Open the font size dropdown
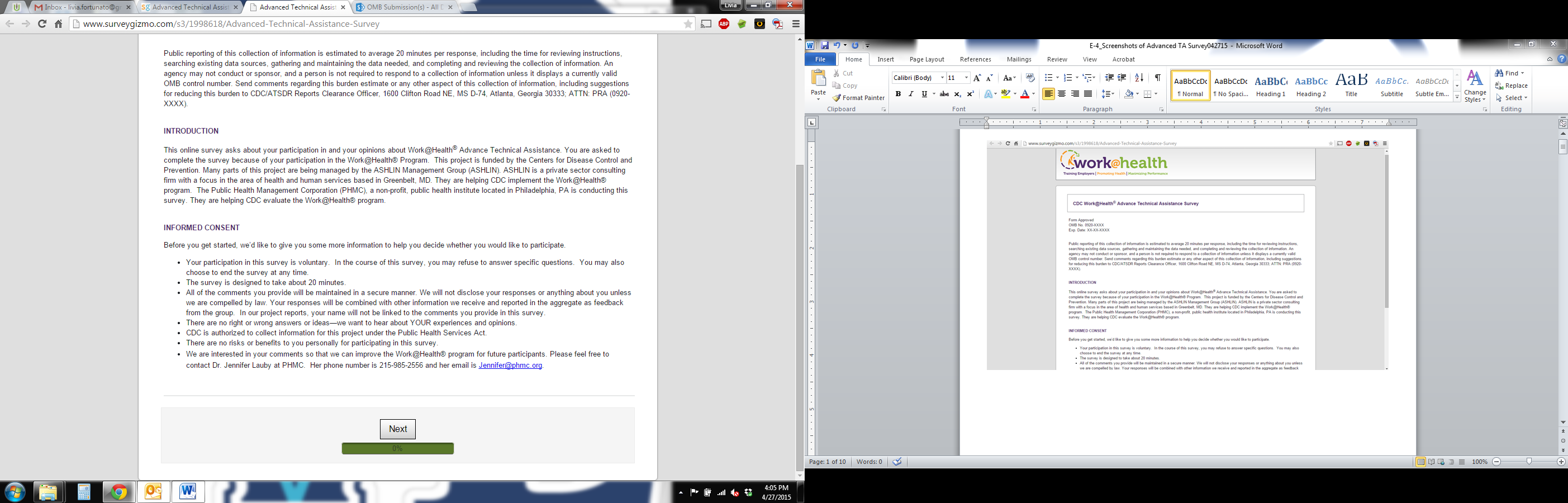 click(x=966, y=78)
